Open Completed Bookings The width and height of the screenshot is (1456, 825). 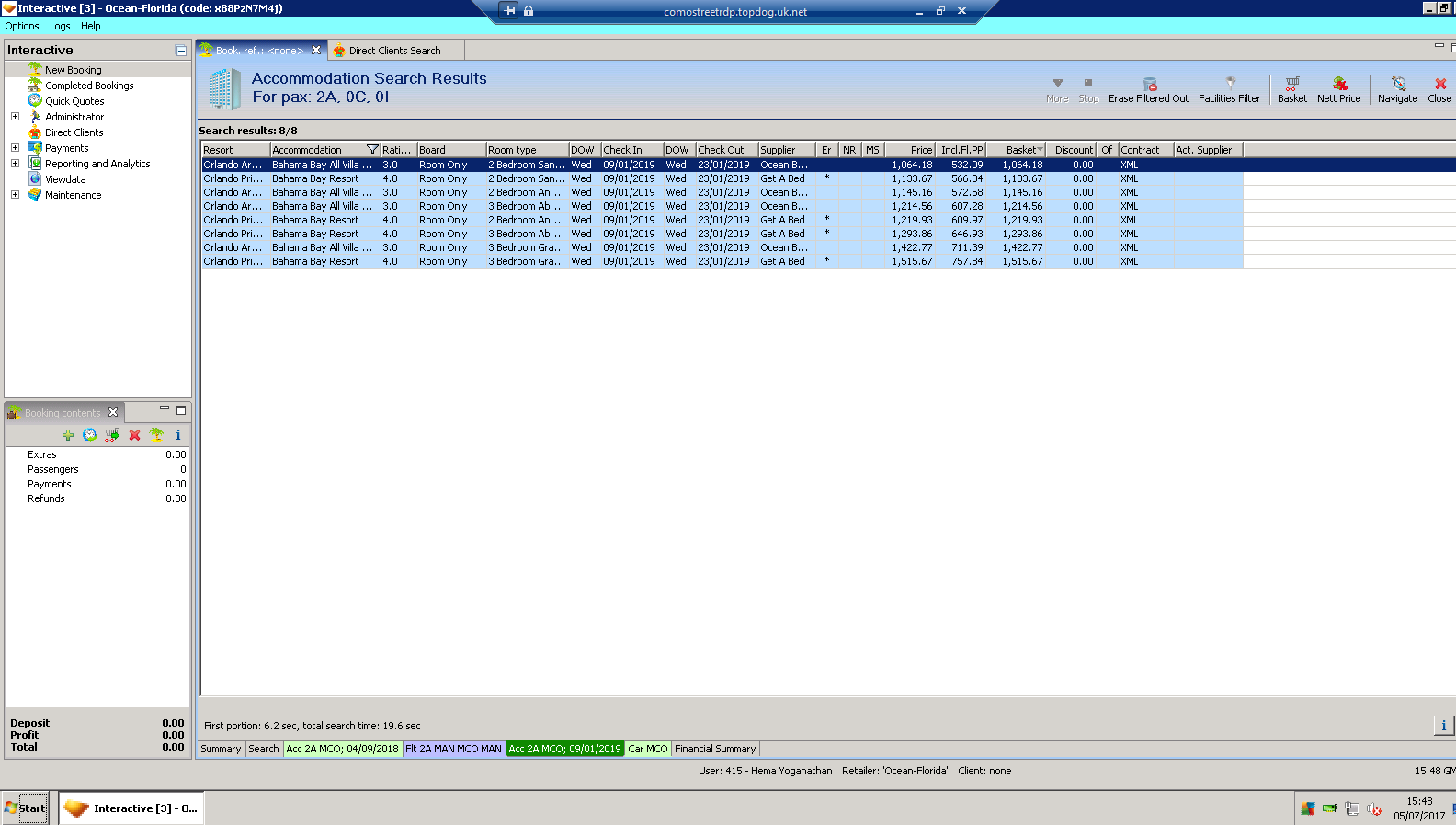coord(89,86)
